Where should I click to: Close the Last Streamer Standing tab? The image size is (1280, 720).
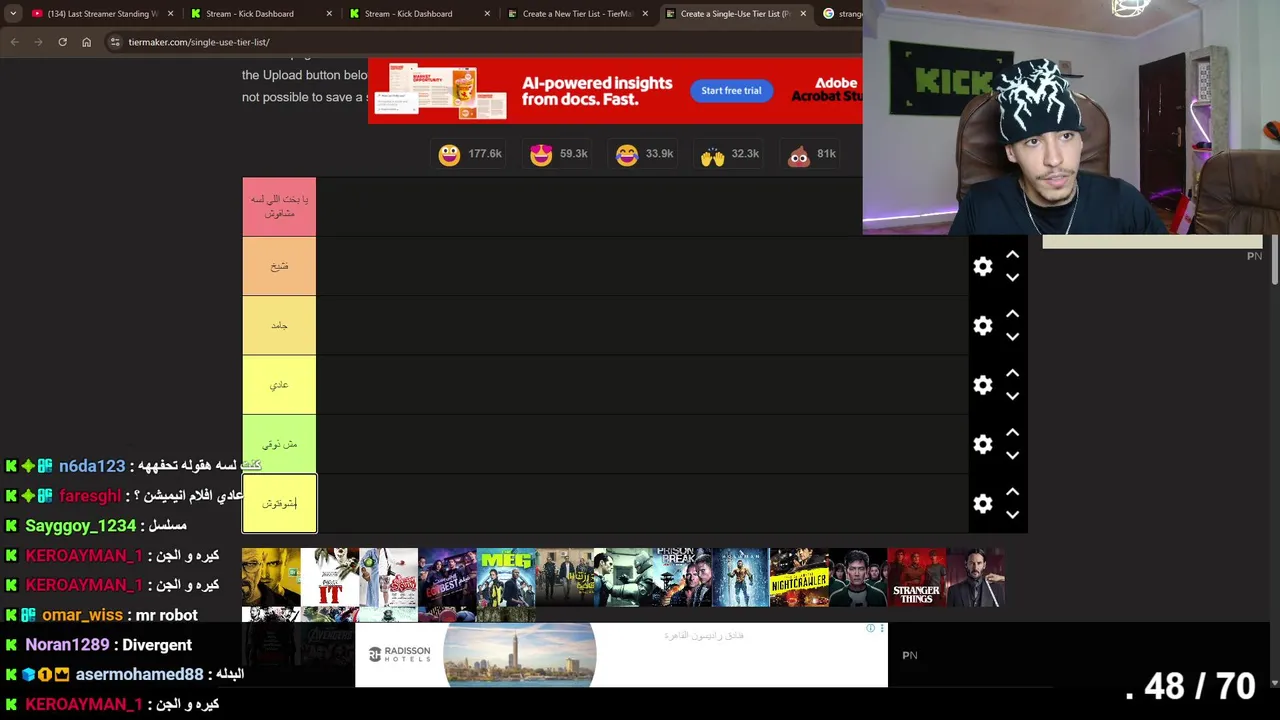click(171, 14)
